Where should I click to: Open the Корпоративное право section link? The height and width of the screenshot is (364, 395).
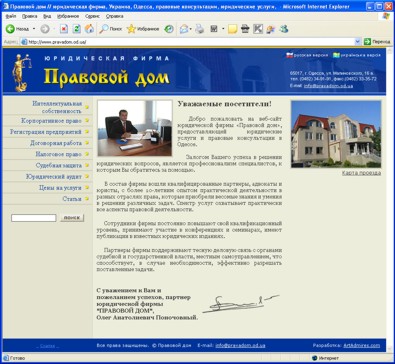pos(51,121)
